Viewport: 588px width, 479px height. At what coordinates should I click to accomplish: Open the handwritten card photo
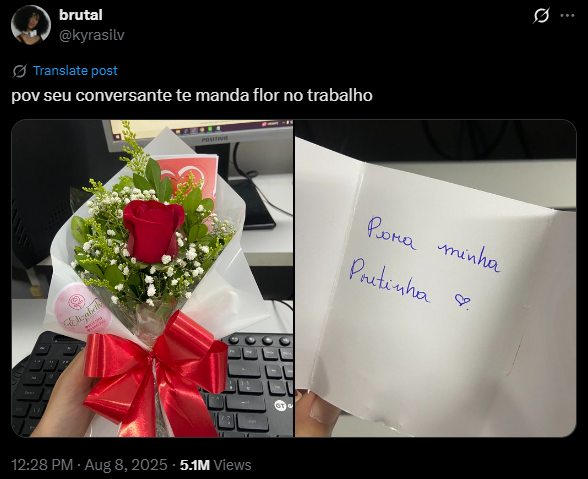tap(436, 278)
